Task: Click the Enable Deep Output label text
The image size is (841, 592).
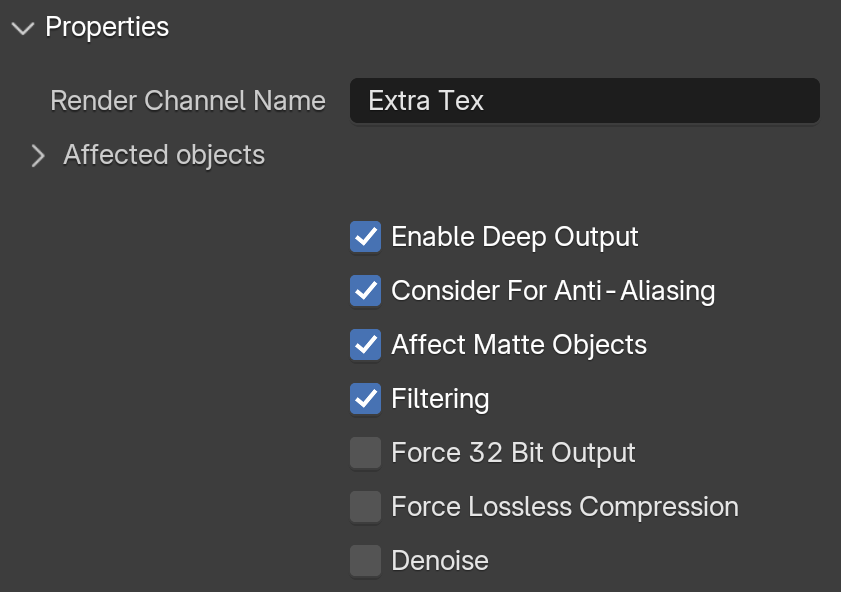Action: [515, 237]
